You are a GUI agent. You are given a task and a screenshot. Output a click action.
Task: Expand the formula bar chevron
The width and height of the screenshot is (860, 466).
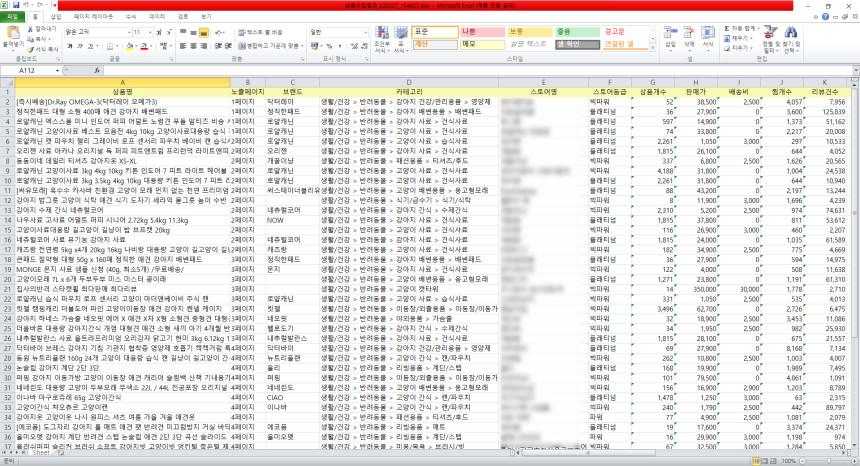click(856, 70)
